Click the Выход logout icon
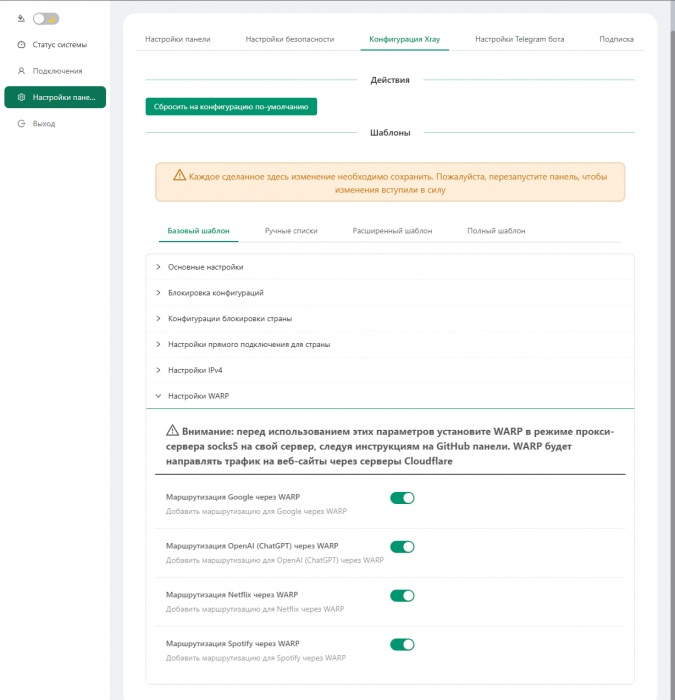 tap(21, 123)
